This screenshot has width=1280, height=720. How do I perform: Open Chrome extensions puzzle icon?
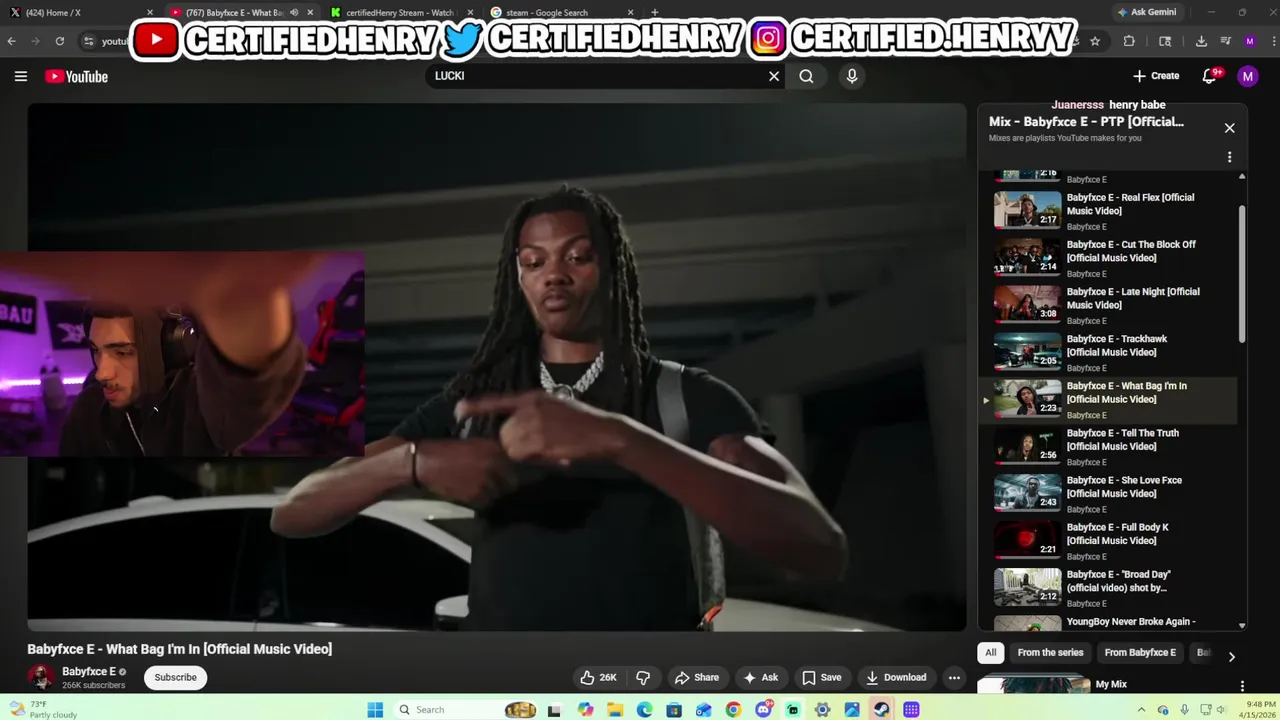click(x=1130, y=41)
